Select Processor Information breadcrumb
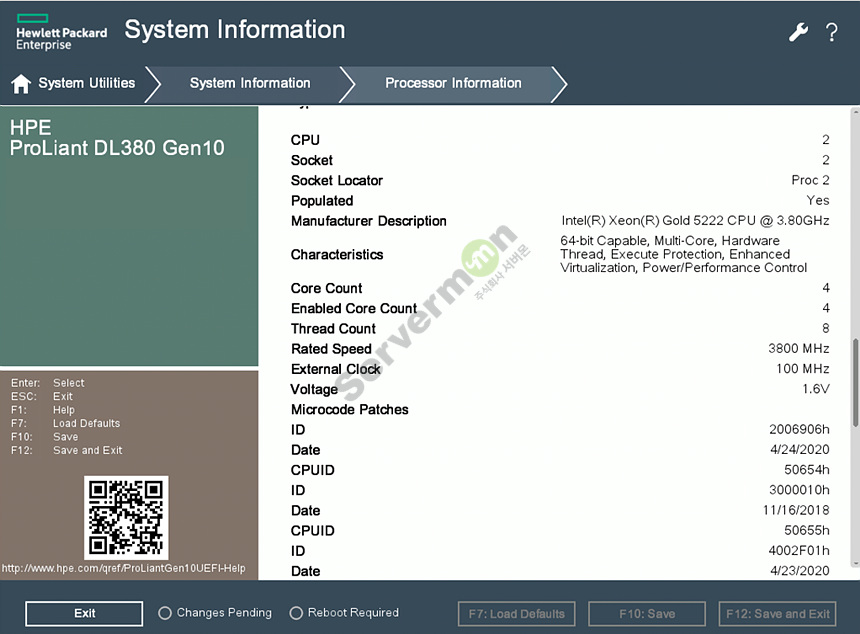This screenshot has width=860, height=634. pos(453,83)
